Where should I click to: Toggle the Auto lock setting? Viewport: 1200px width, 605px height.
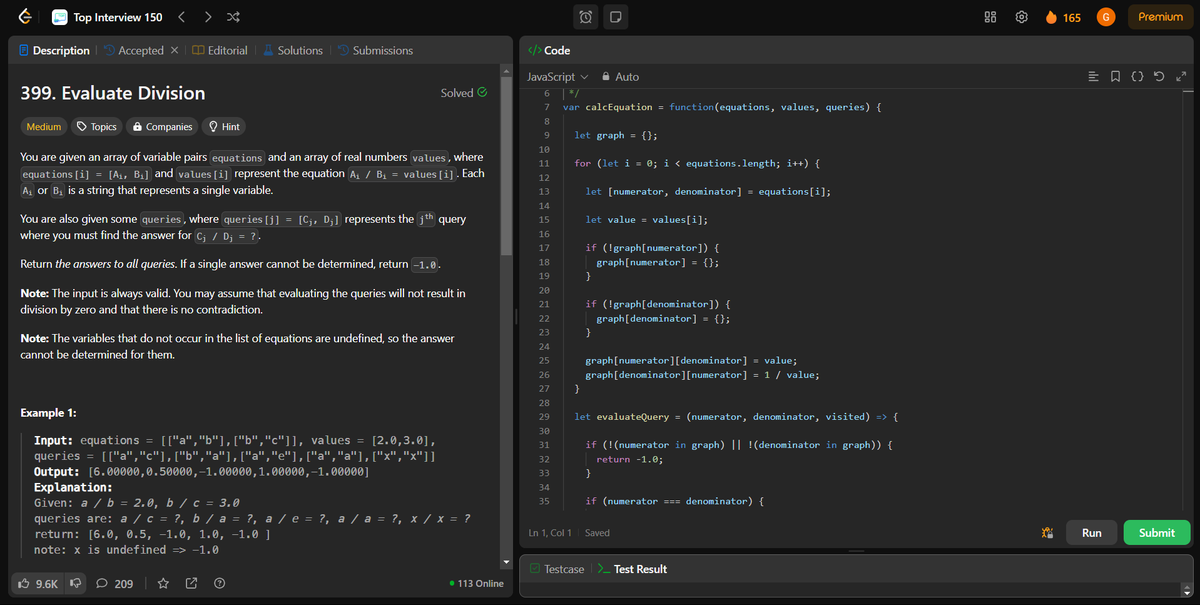click(x=620, y=76)
